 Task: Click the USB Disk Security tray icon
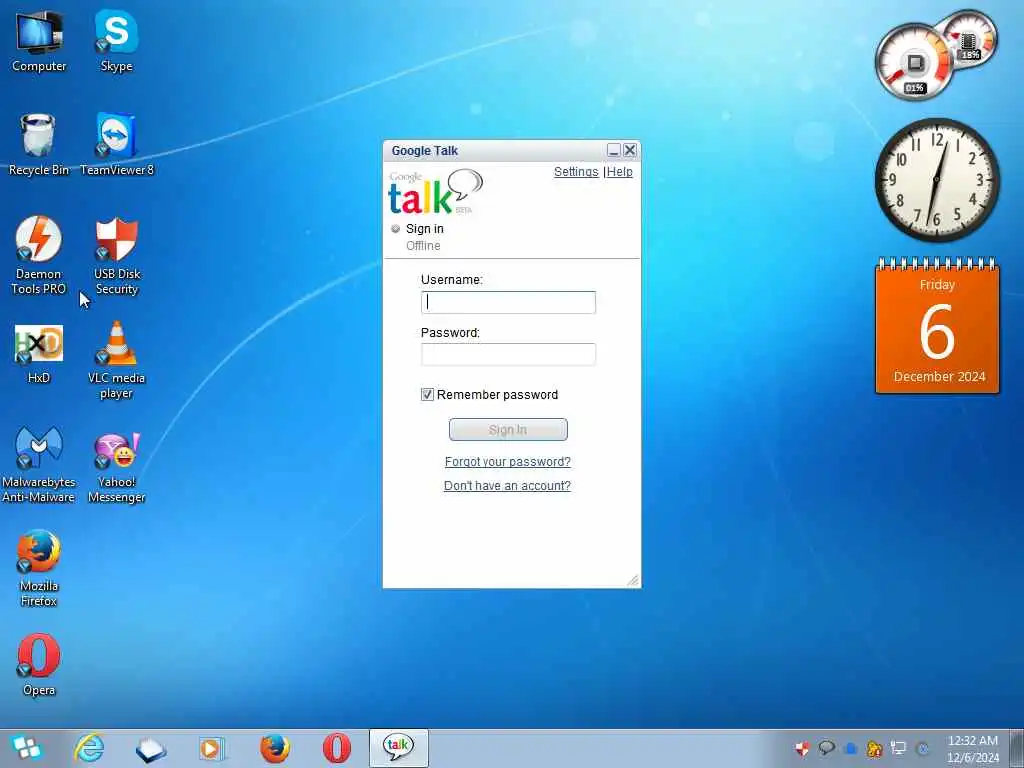pos(803,748)
